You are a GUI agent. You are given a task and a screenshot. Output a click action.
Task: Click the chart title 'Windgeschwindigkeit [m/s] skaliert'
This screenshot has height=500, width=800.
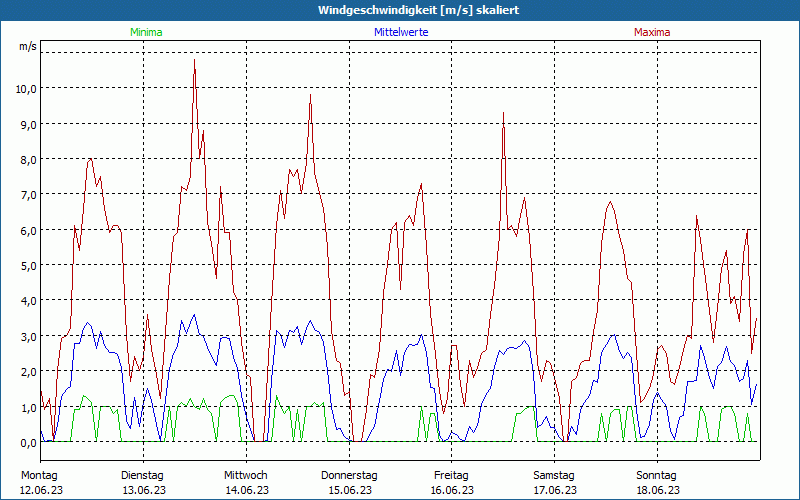click(404, 10)
